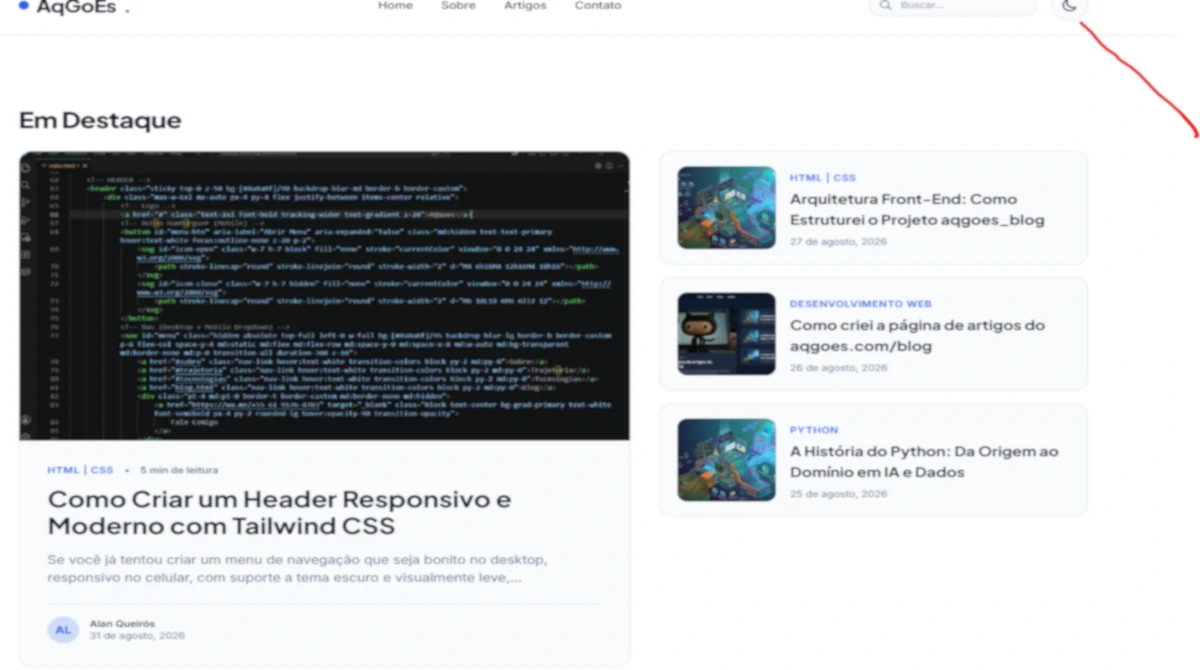Open article A História do Python
Screen dimensions: 1200x670
[x=924, y=462]
